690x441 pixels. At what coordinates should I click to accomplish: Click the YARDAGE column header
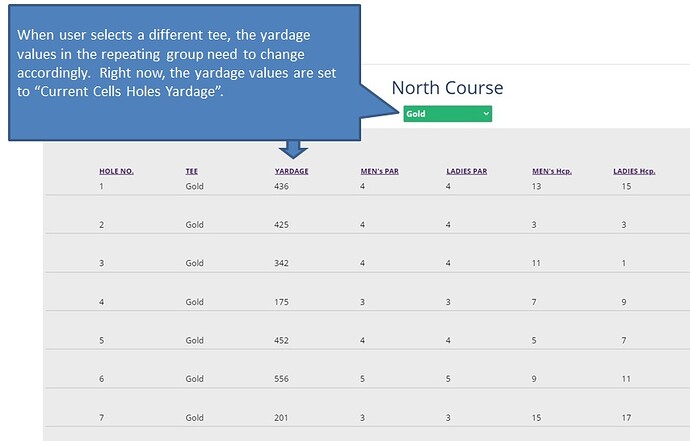coord(291,171)
